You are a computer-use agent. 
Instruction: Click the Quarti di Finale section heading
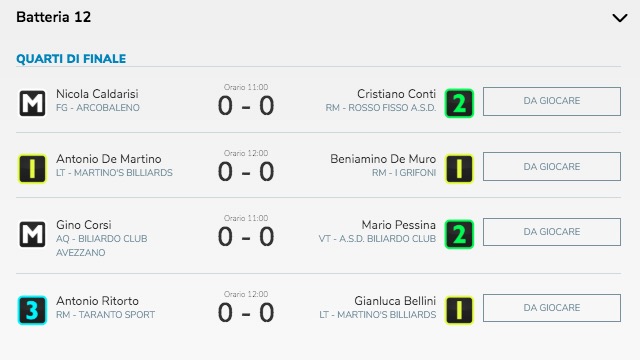[x=71, y=59]
